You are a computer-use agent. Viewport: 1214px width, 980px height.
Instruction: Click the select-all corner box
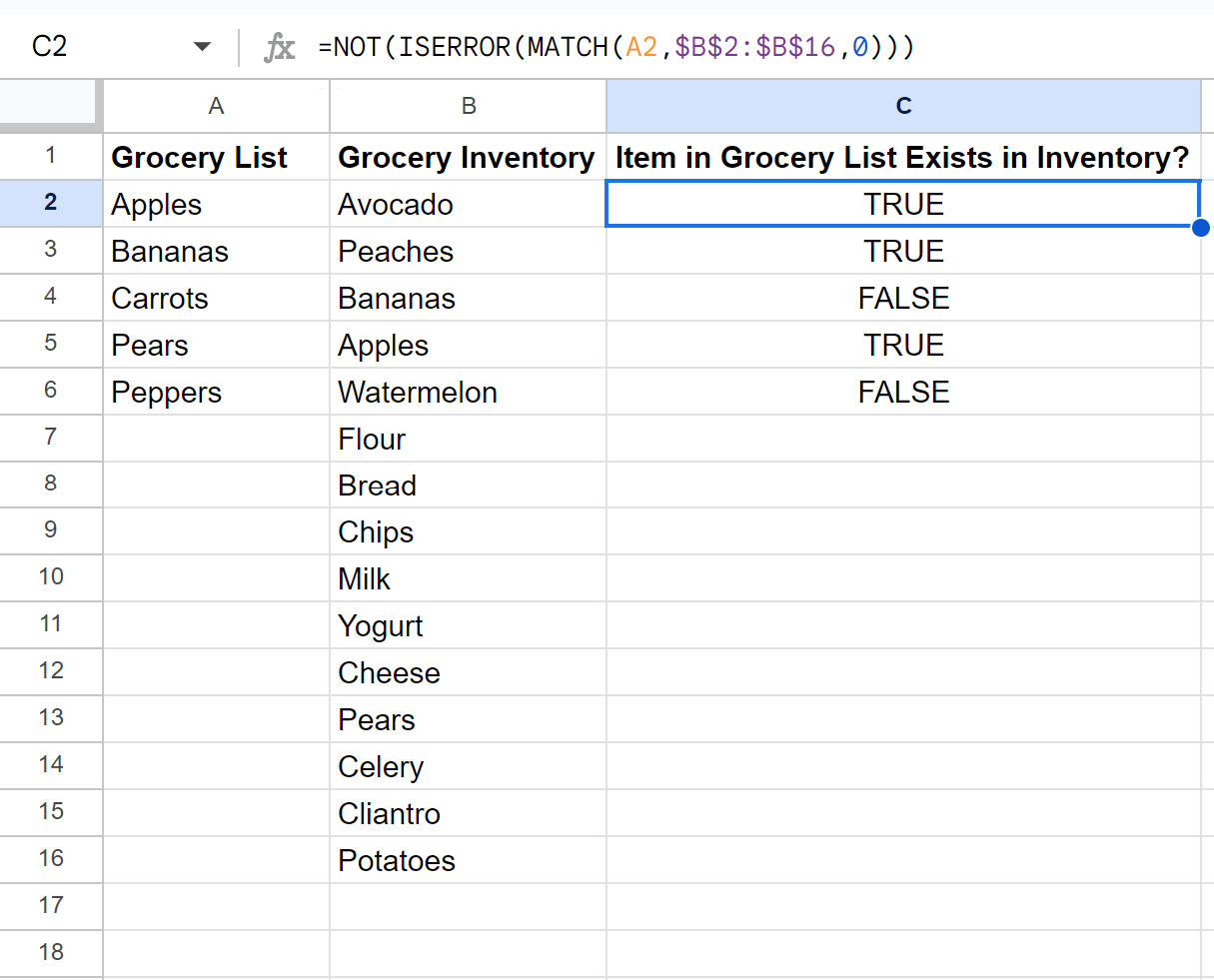coord(50,106)
